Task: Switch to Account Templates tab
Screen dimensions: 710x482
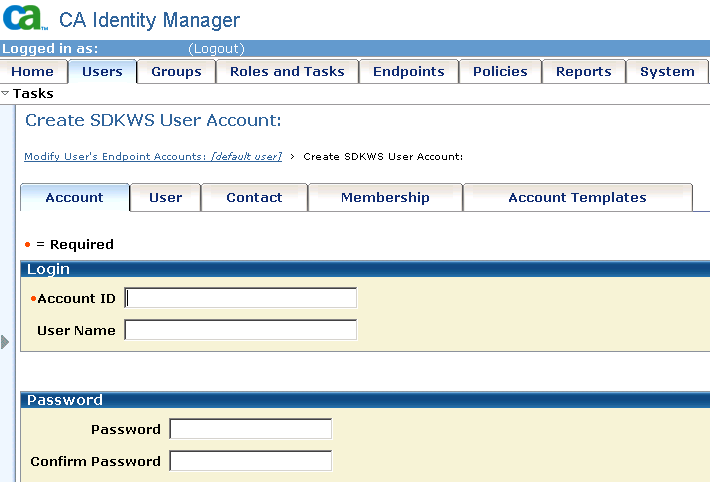Action: (578, 198)
